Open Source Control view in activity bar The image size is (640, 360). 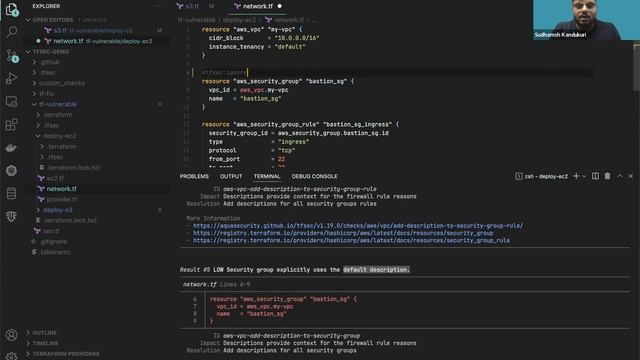click(11, 56)
